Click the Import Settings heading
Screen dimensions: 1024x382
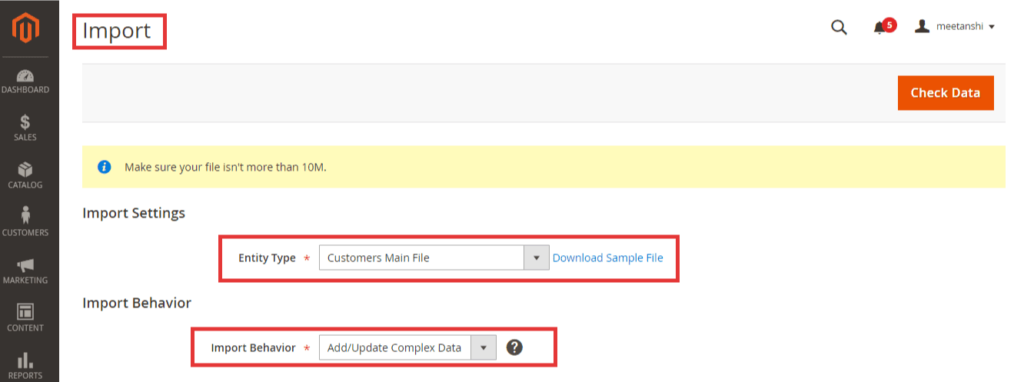tap(134, 214)
